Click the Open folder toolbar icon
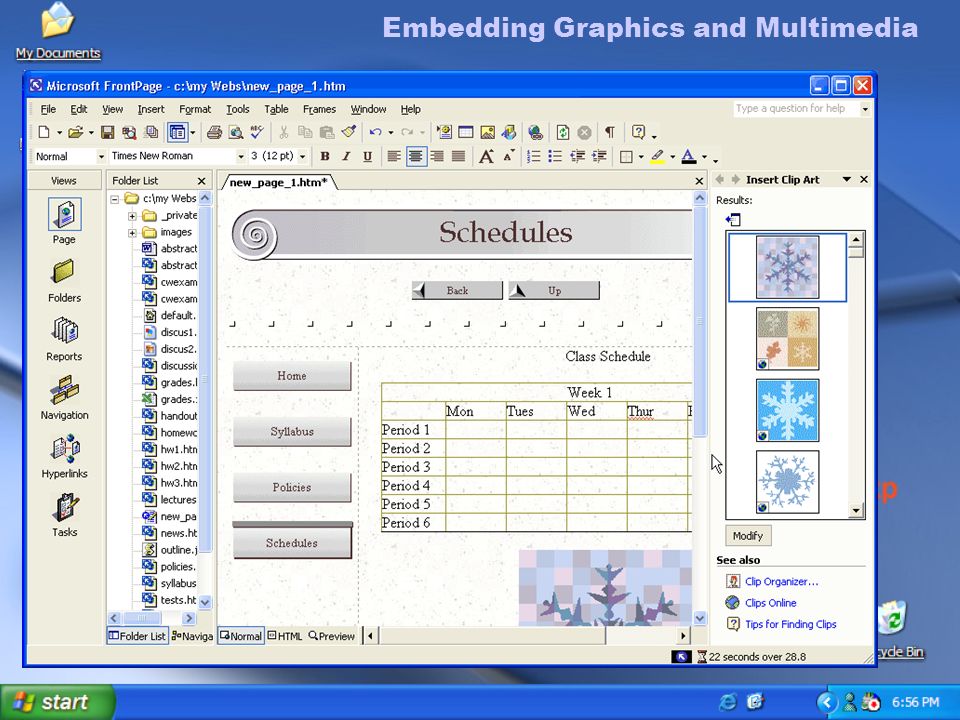Viewport: 960px width, 720px height. pyautogui.click(x=75, y=132)
